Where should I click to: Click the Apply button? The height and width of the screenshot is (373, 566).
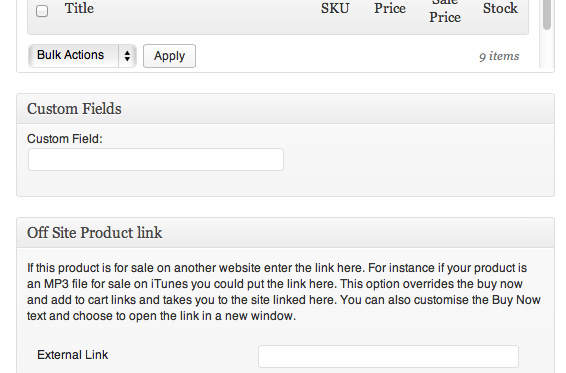[x=169, y=56]
